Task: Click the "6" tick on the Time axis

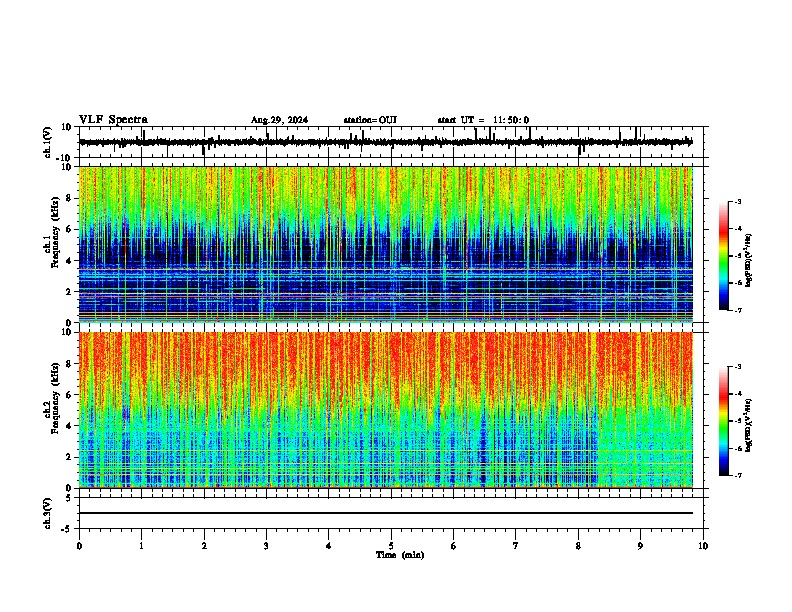Action: [454, 546]
